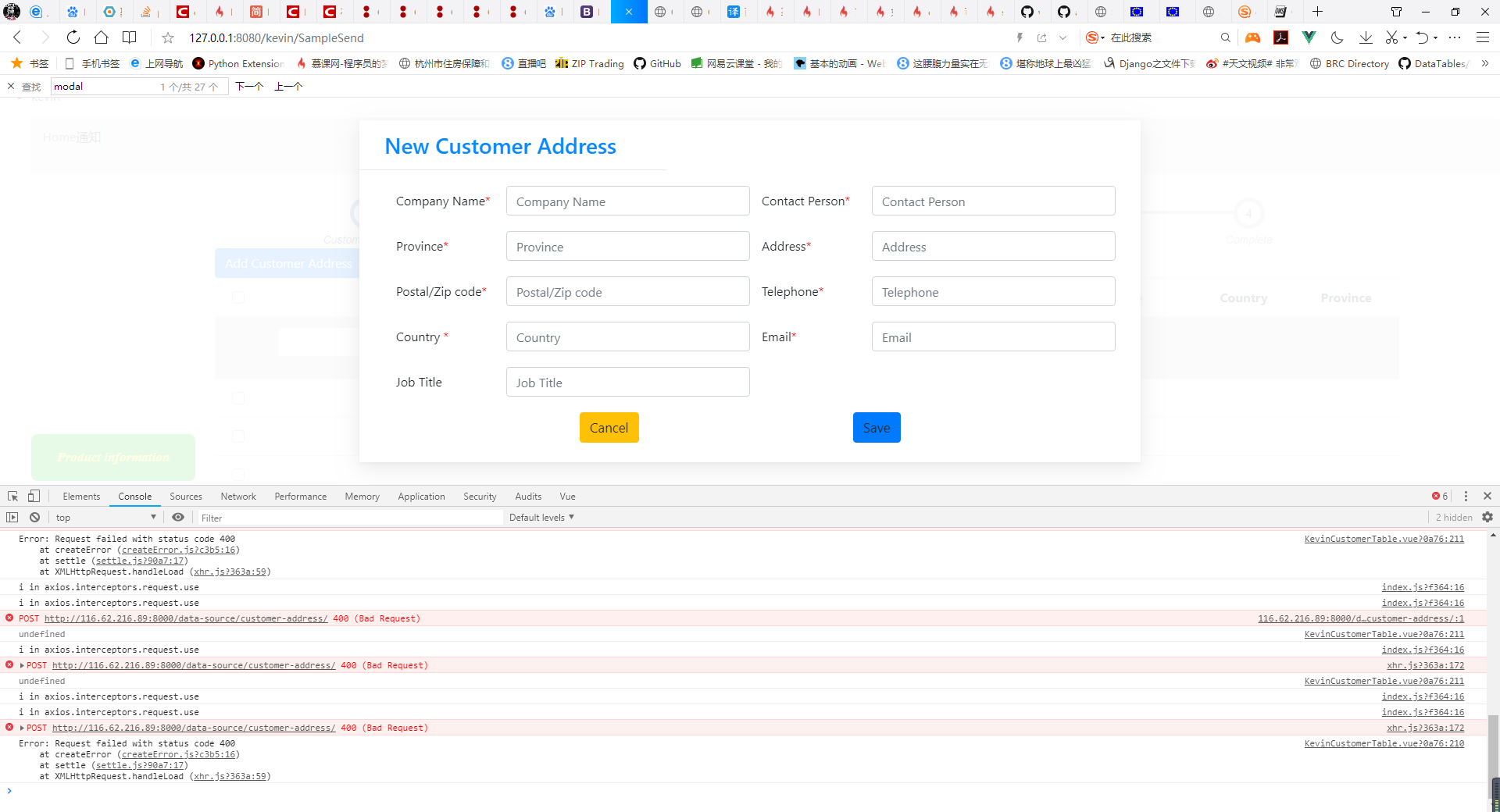Open the hamburger main browser menu
This screenshot has height=812, width=1500.
[1482, 37]
